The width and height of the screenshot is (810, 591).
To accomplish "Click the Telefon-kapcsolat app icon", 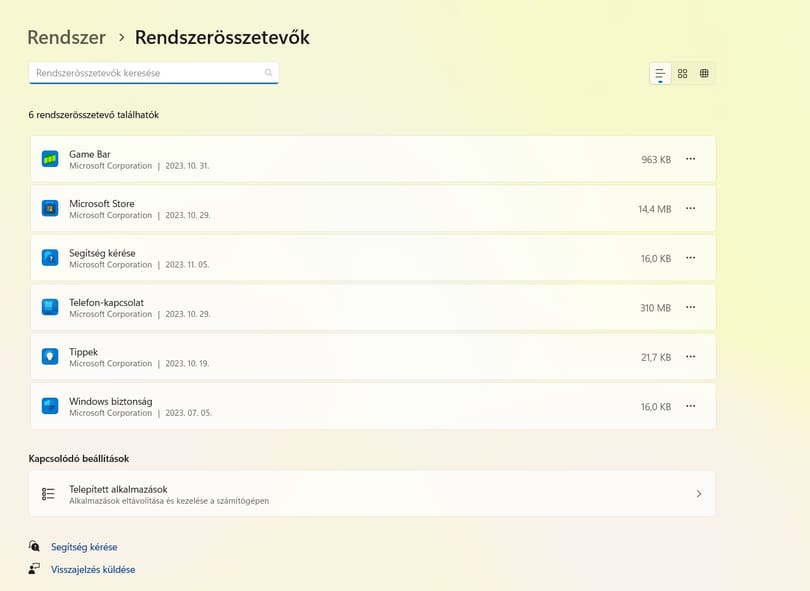I will (x=50, y=307).
